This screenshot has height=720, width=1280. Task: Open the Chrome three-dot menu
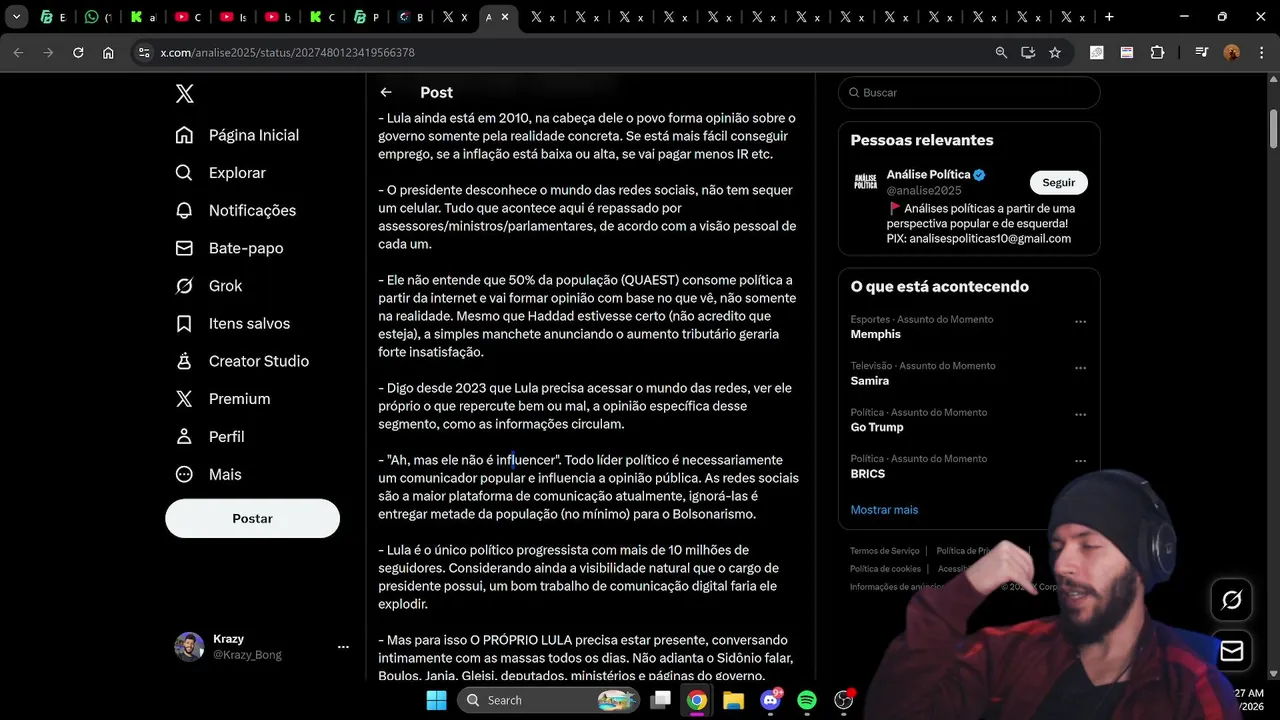click(x=1261, y=52)
